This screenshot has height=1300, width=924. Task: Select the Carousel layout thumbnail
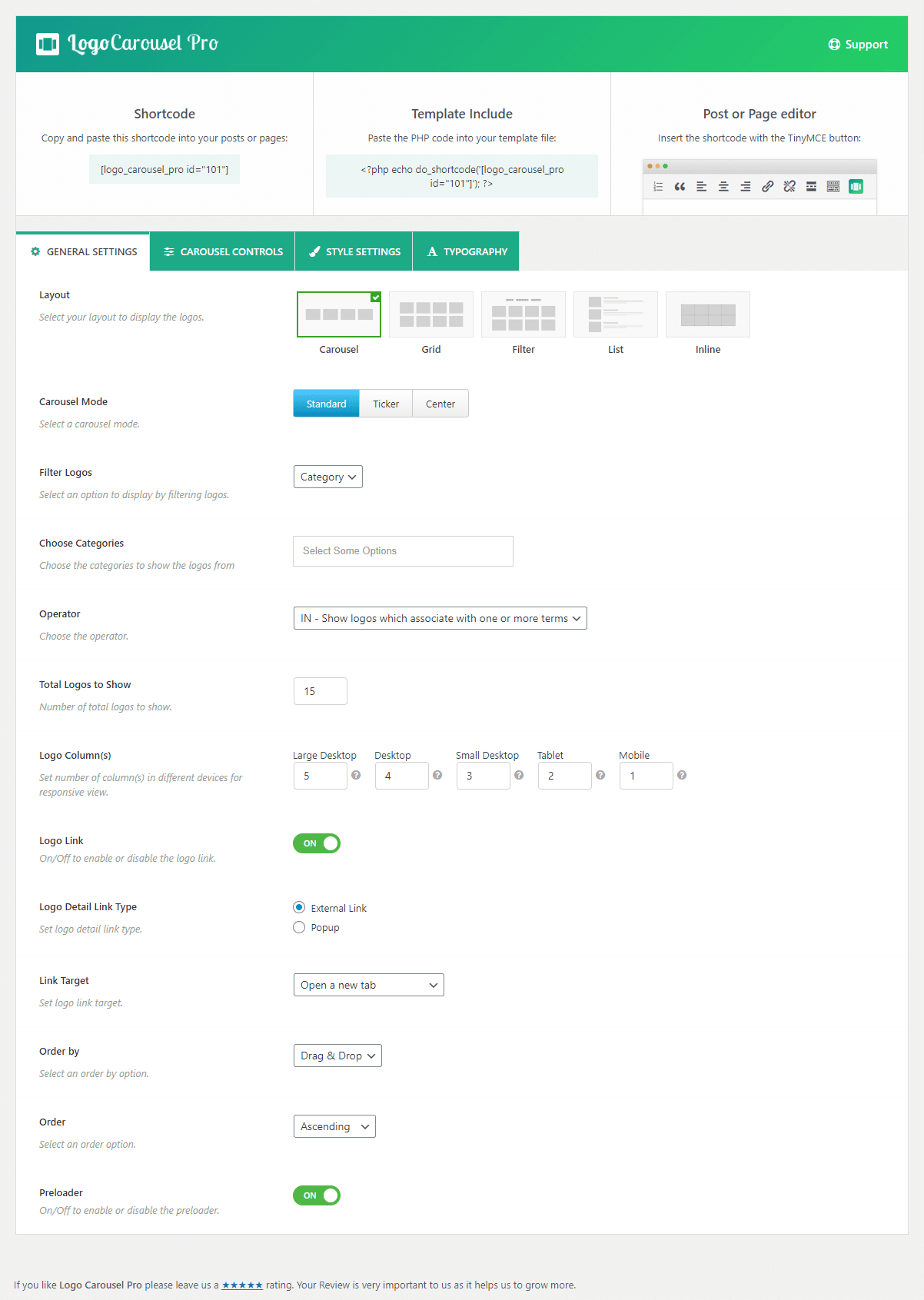(339, 314)
